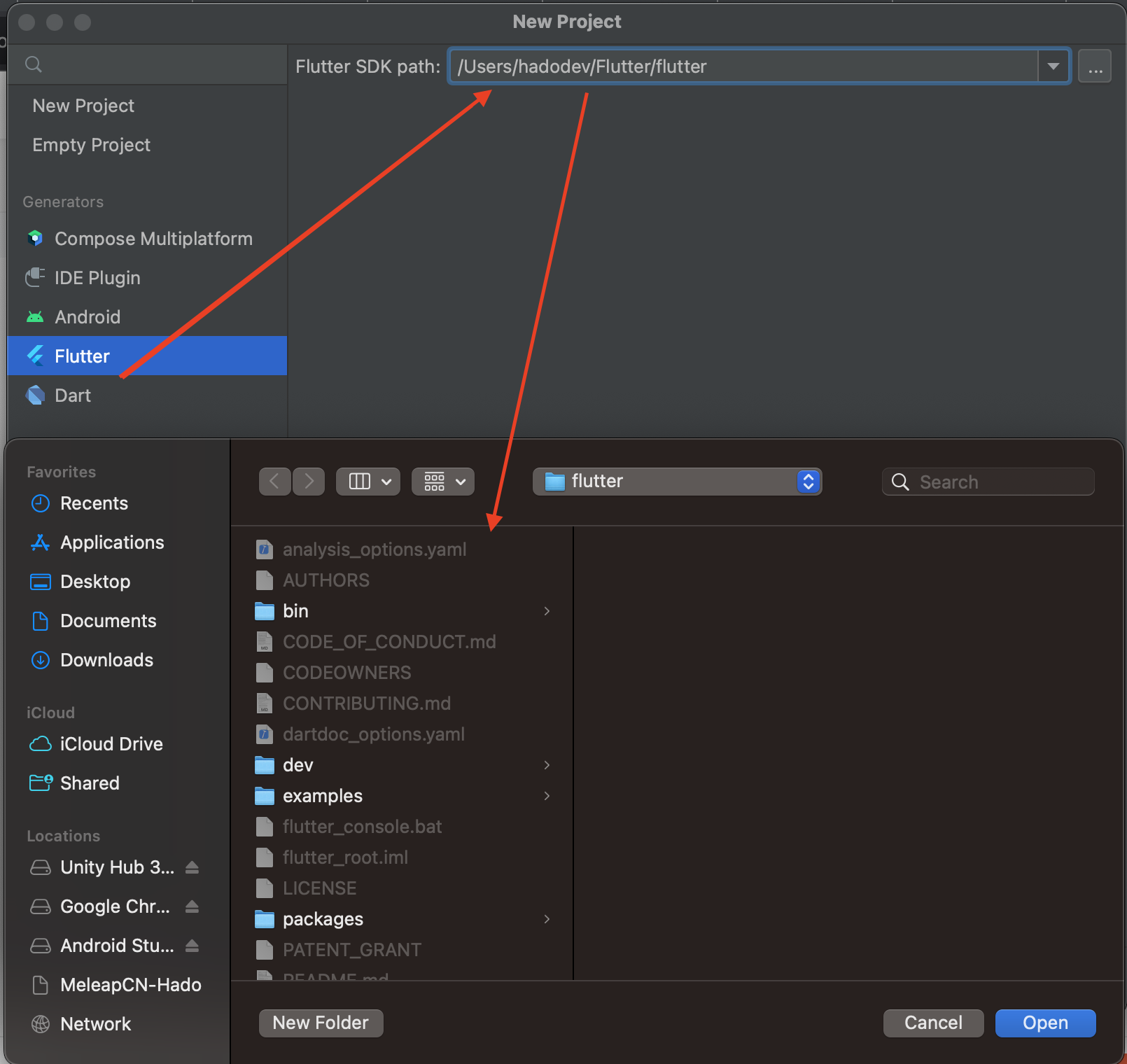The width and height of the screenshot is (1127, 1064).
Task: Expand the dev folder chevron
Action: coord(547,765)
